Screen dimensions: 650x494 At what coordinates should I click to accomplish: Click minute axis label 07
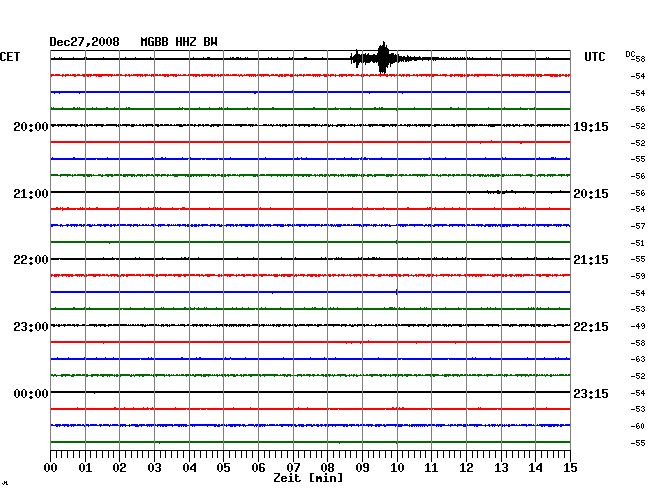[293, 468]
